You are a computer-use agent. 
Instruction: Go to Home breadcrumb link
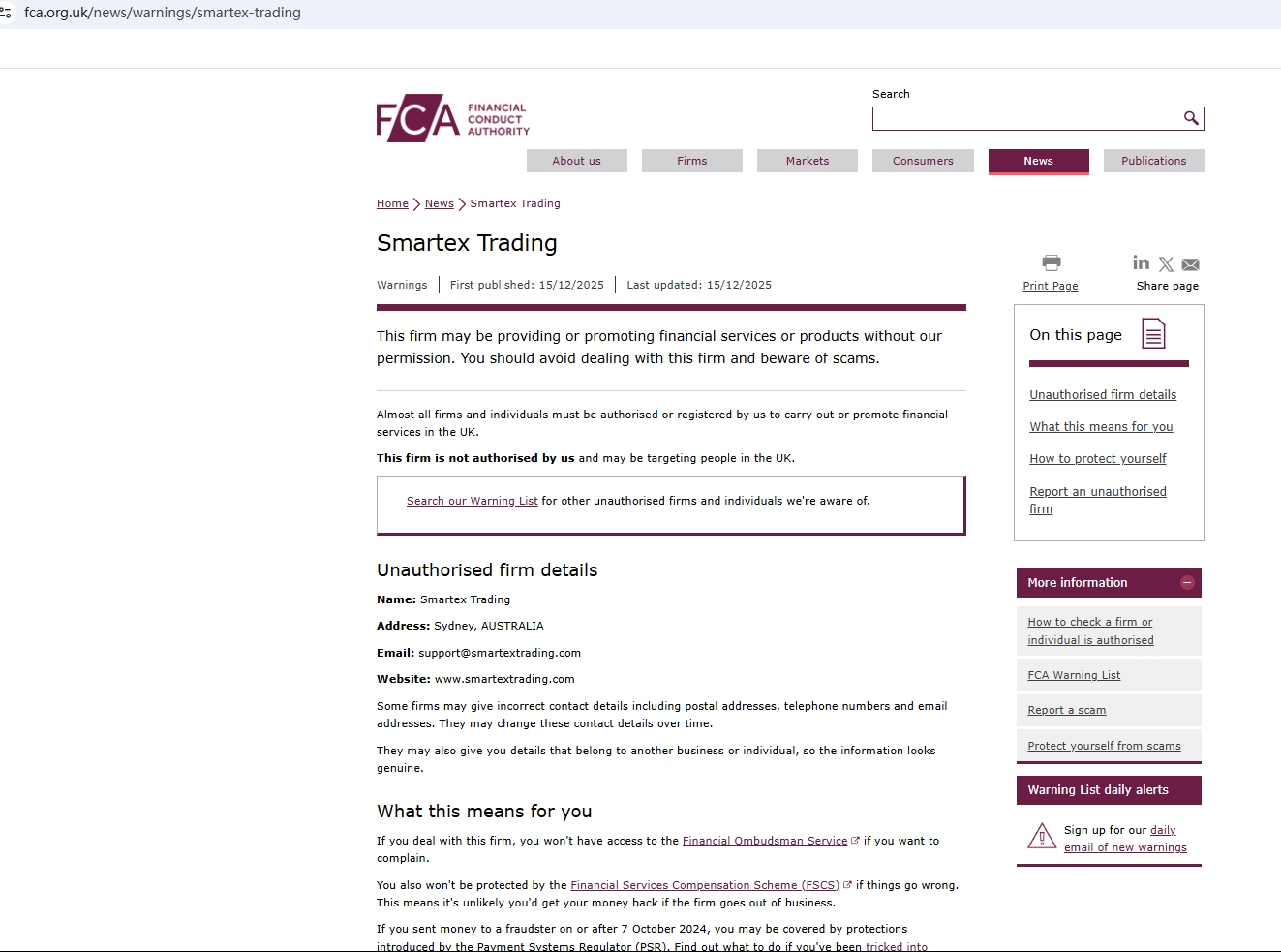coord(392,203)
